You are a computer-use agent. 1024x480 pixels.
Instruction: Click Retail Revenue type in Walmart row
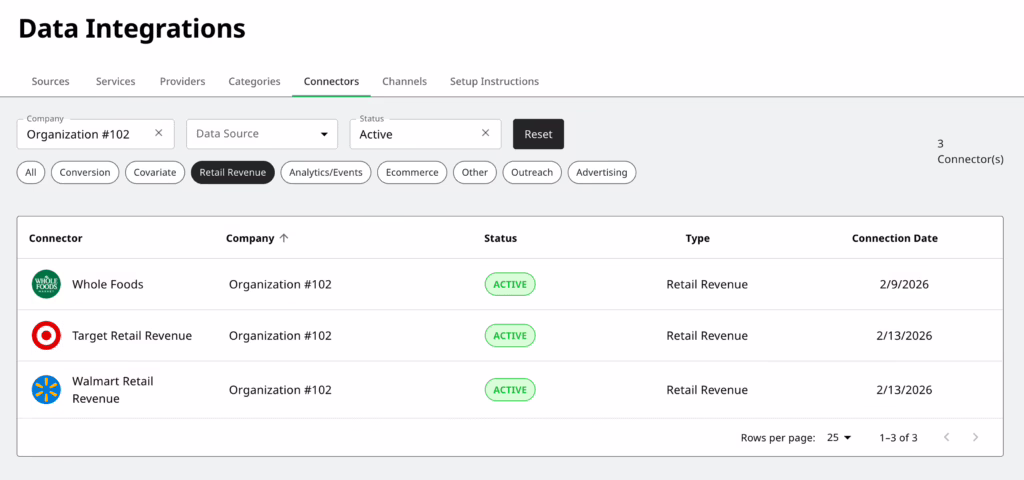click(x=707, y=390)
